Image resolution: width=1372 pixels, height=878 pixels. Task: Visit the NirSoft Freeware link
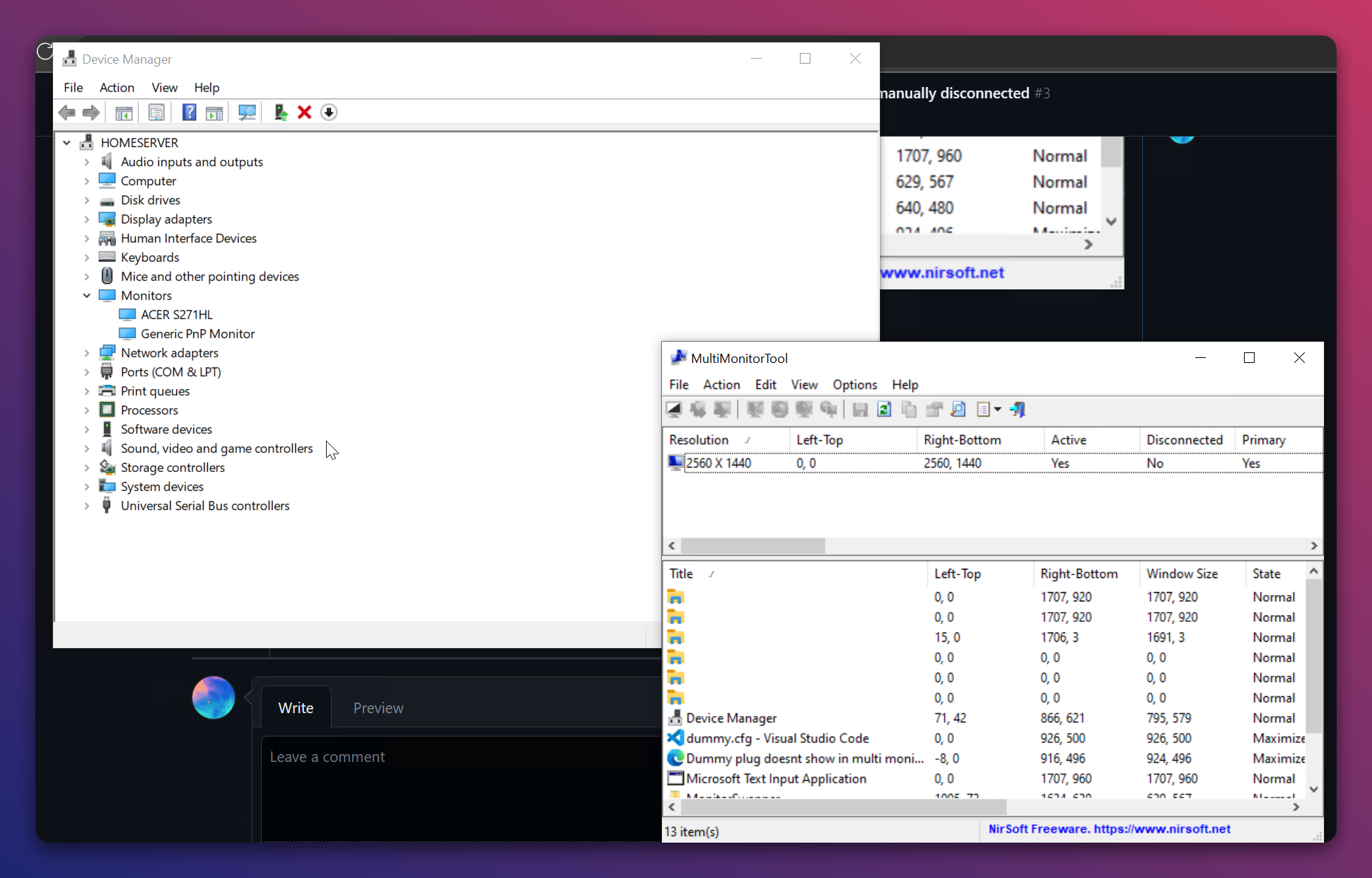click(x=1108, y=829)
